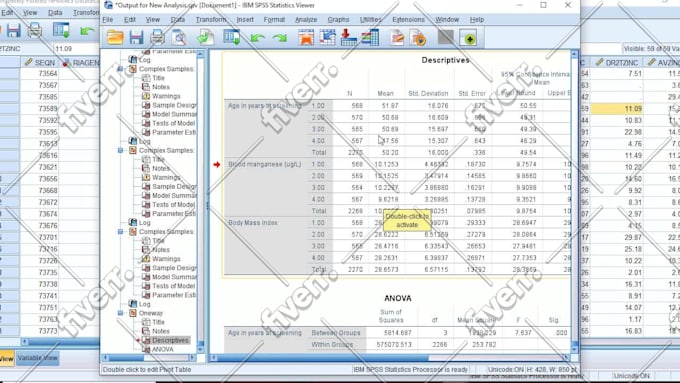Viewport: 680px width, 383px height.
Task: Select Title item under Oneway in outline
Action: (x=158, y=322)
